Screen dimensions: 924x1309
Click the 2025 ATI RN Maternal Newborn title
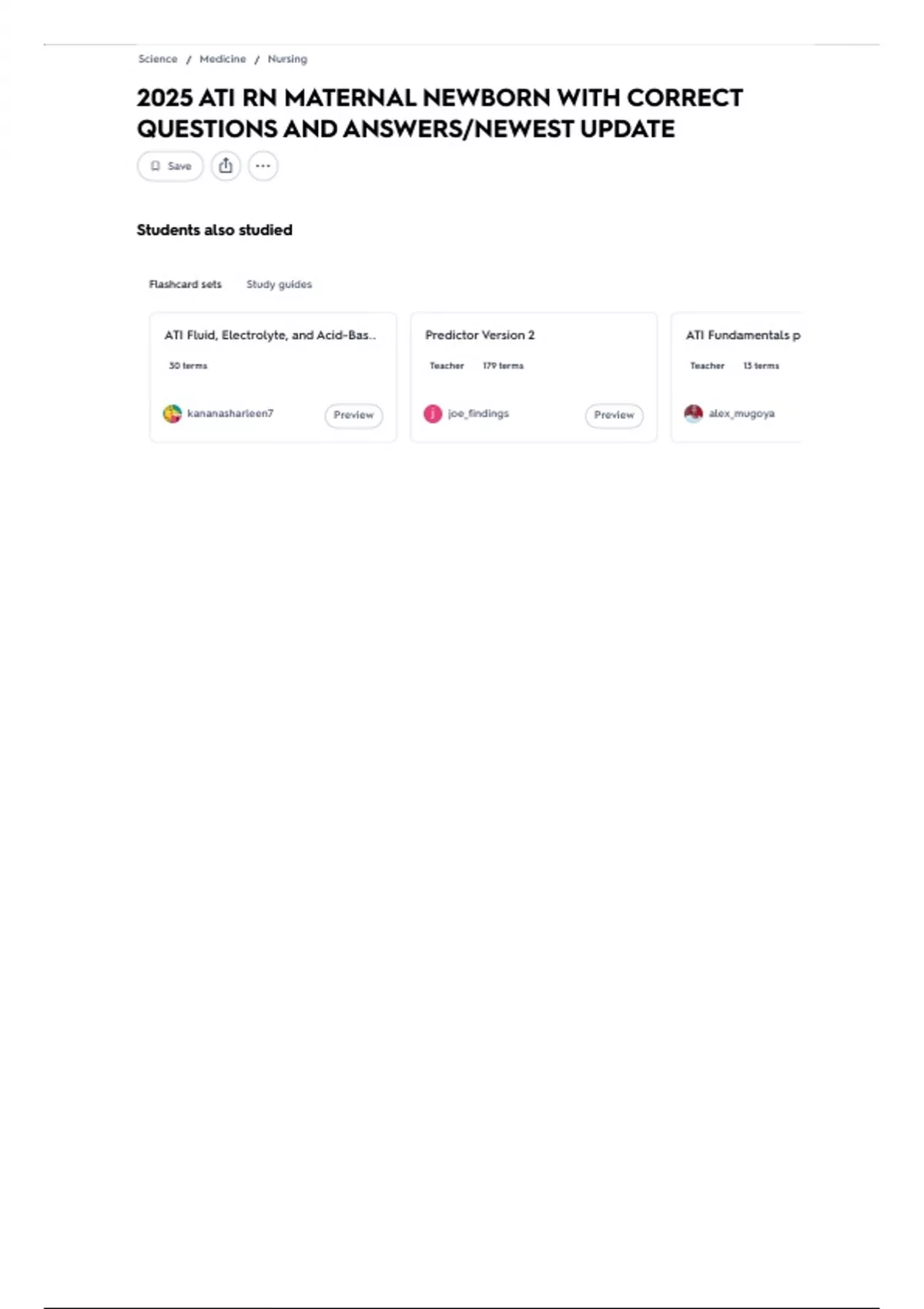(440, 113)
